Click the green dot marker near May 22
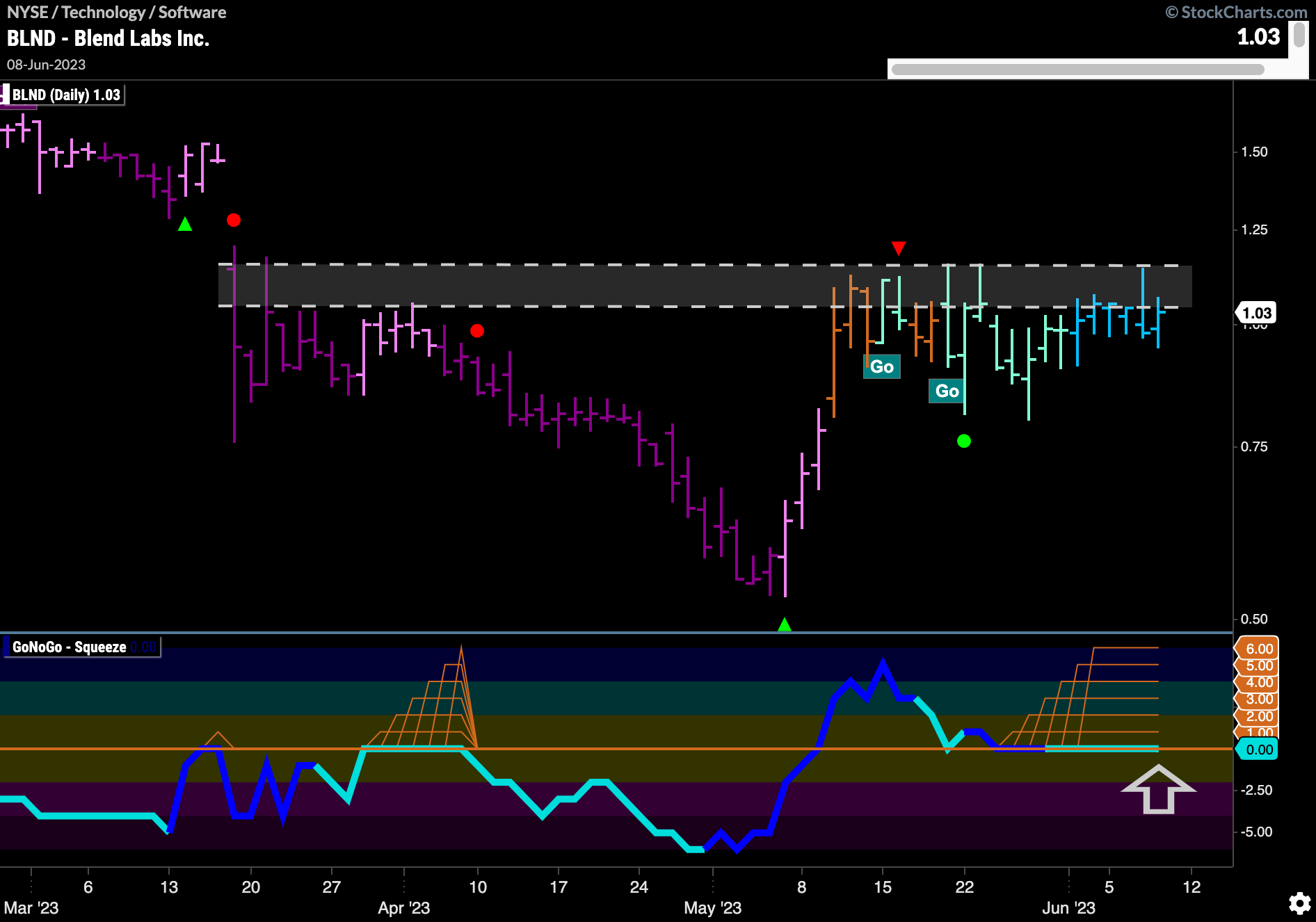 click(x=964, y=441)
